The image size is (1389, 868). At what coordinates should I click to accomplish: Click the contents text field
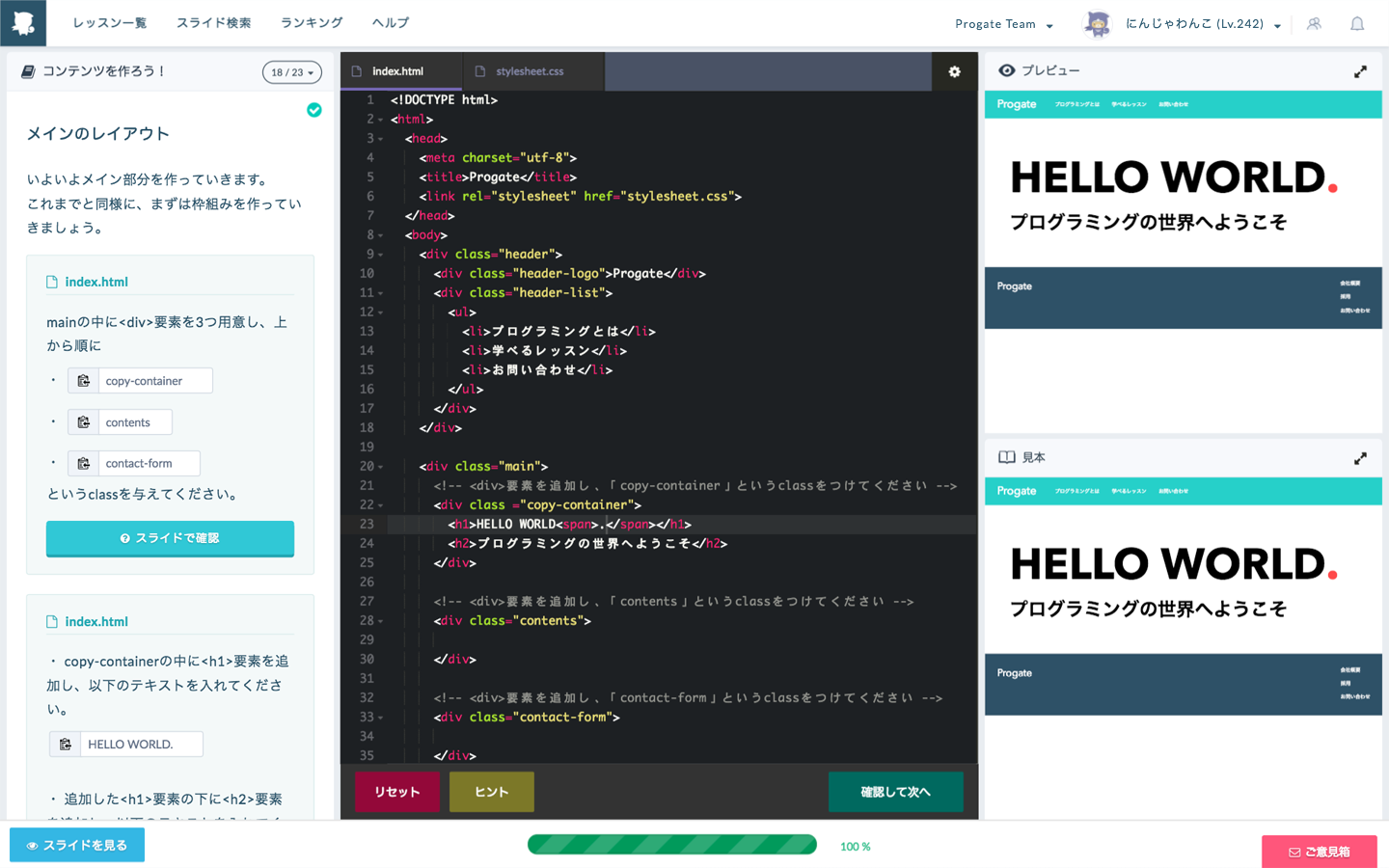135,422
